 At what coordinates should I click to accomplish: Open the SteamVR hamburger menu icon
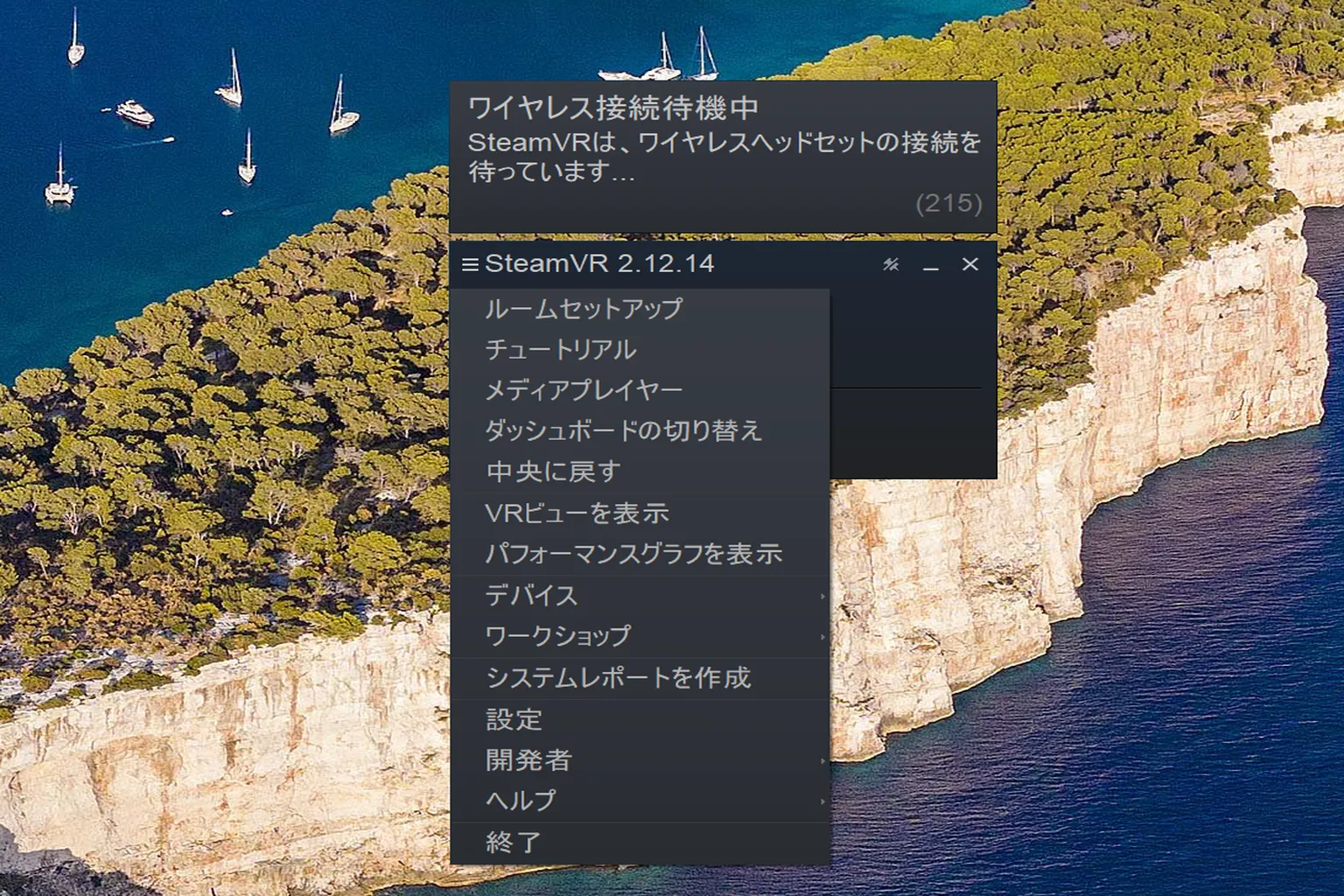(470, 264)
